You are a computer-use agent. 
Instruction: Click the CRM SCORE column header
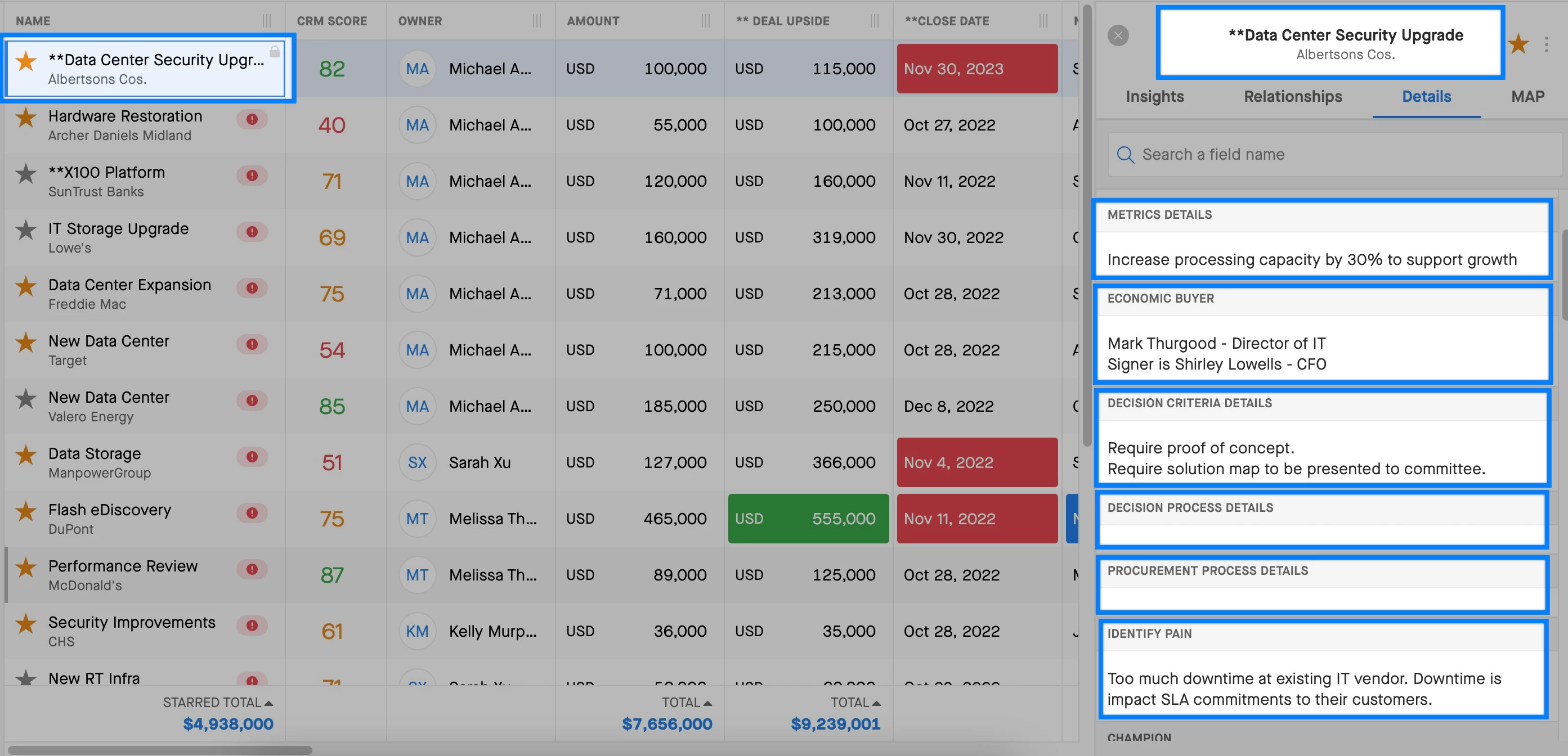tap(331, 21)
